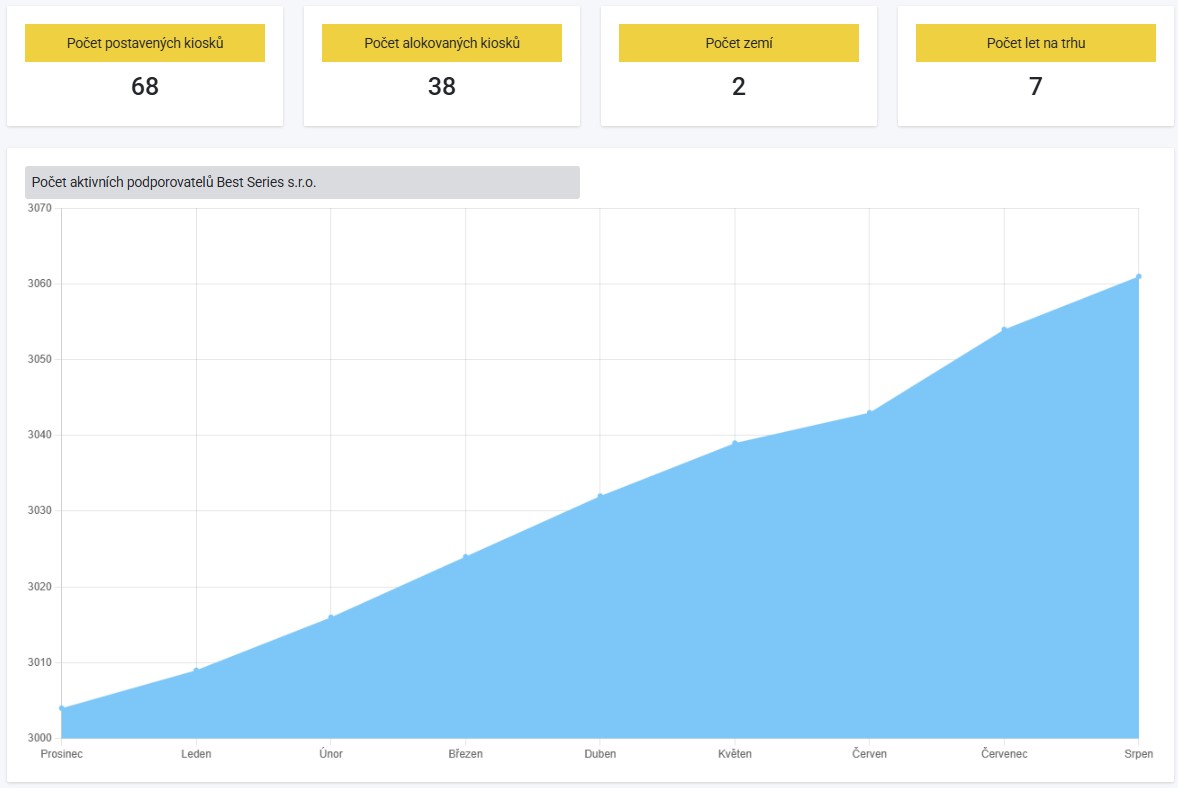Pick the Březen data point on the chart line
Image resolution: width=1178 pixels, height=788 pixels.
point(465,557)
